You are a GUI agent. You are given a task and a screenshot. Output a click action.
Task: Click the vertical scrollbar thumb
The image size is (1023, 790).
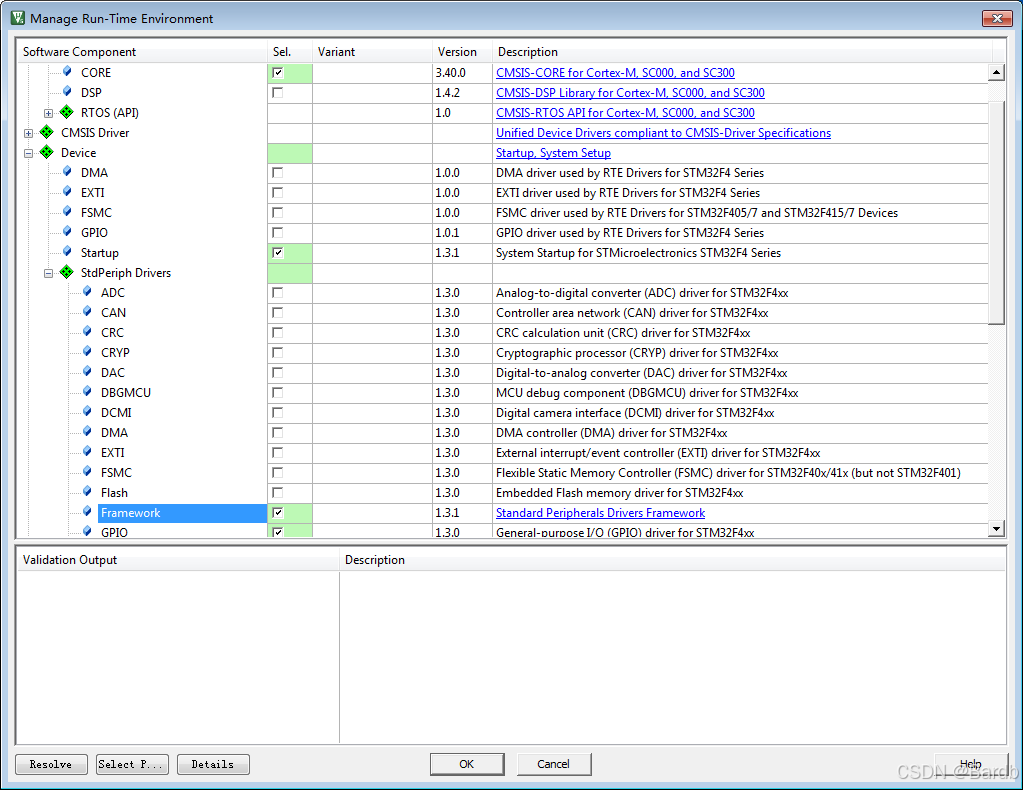(x=996, y=213)
